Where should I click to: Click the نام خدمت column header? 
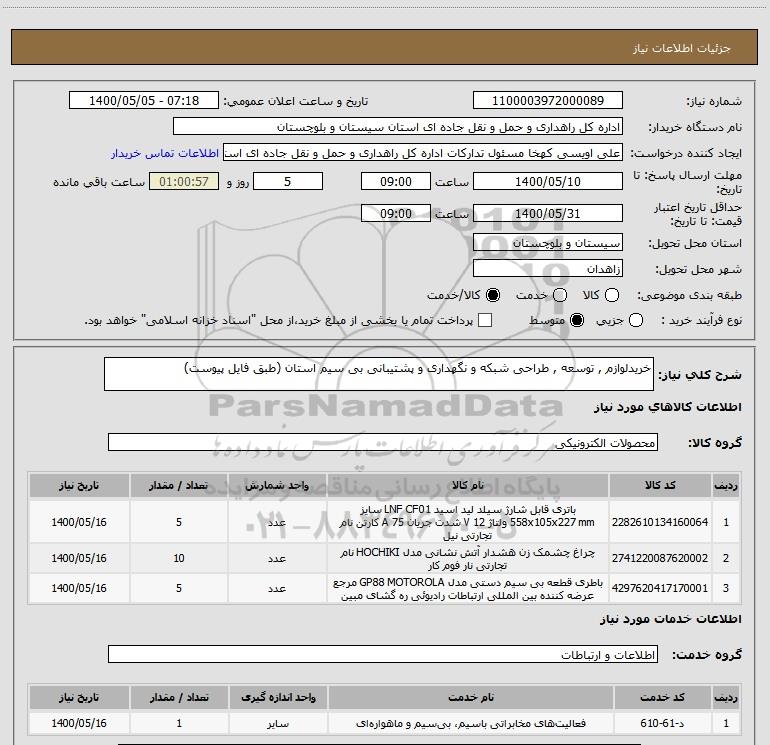point(471,697)
